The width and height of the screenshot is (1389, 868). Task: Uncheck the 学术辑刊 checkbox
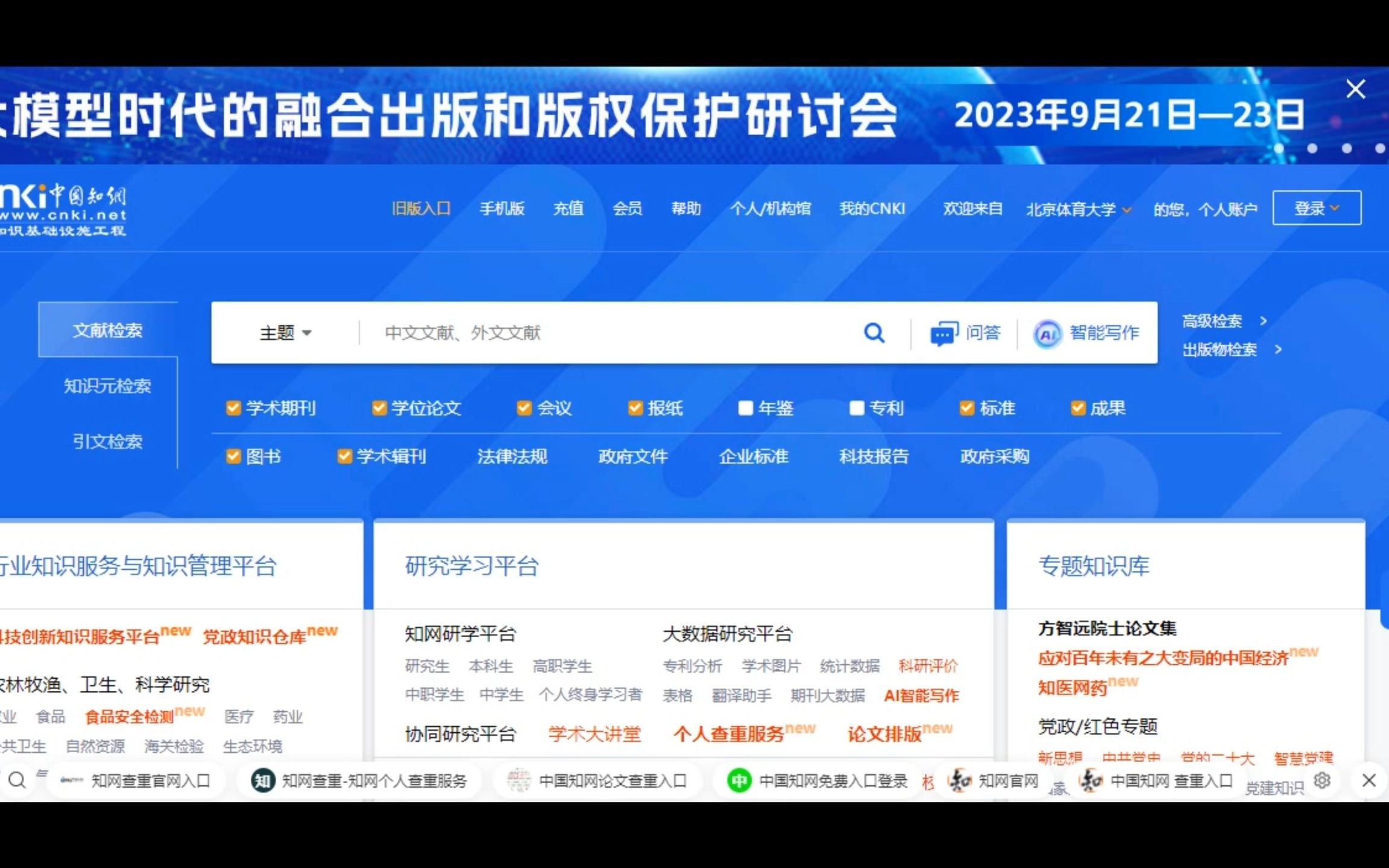point(344,456)
